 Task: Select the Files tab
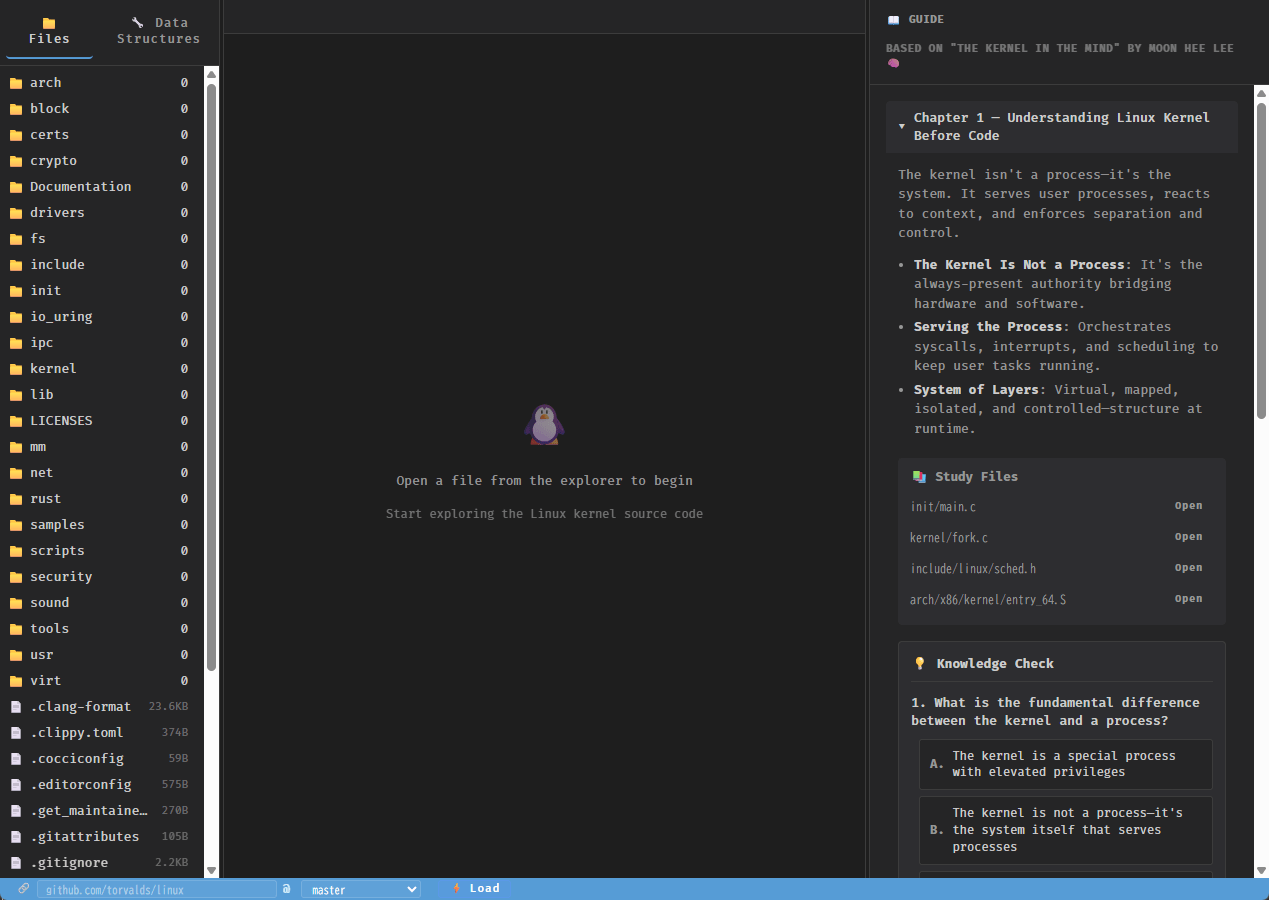click(x=49, y=30)
